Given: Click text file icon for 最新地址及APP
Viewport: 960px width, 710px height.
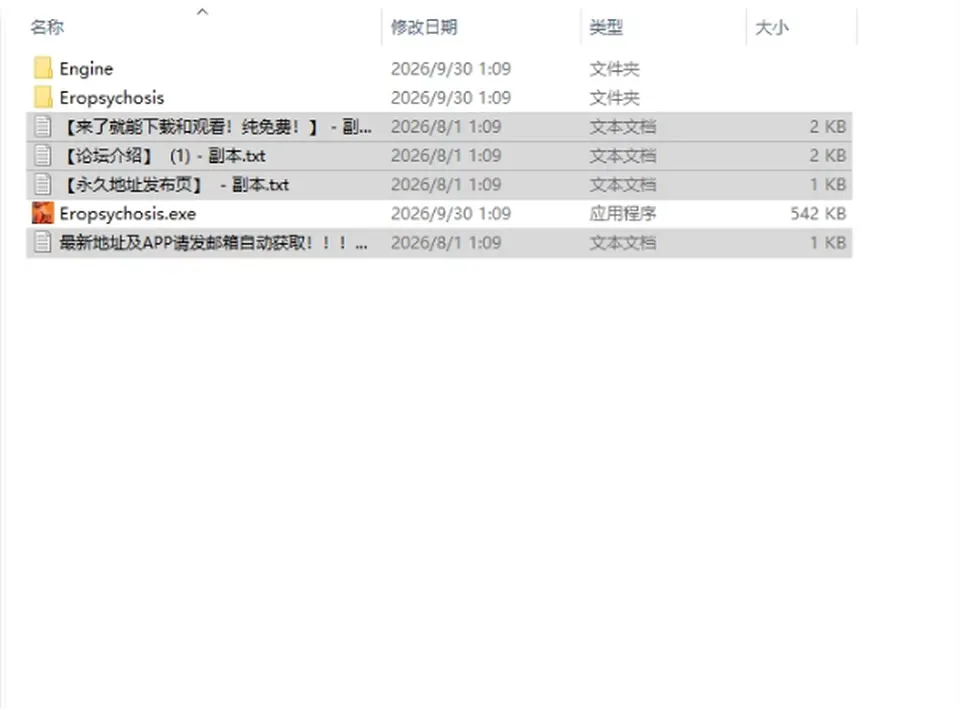Looking at the screenshot, I should point(43,242).
